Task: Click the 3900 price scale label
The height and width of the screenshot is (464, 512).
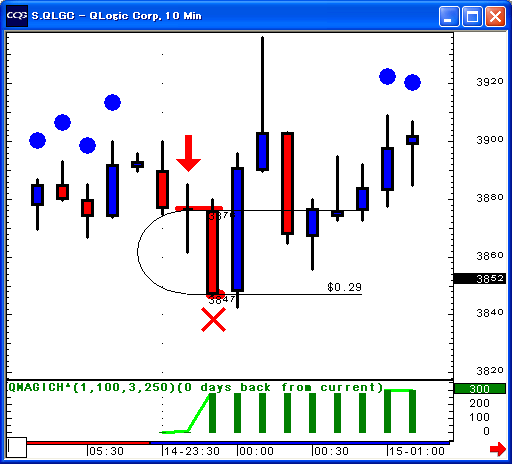Action: pyautogui.click(x=490, y=139)
